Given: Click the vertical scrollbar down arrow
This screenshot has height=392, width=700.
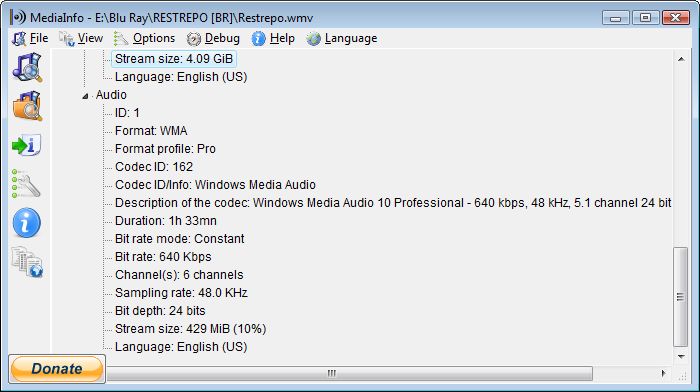Looking at the screenshot, I should tap(681, 356).
